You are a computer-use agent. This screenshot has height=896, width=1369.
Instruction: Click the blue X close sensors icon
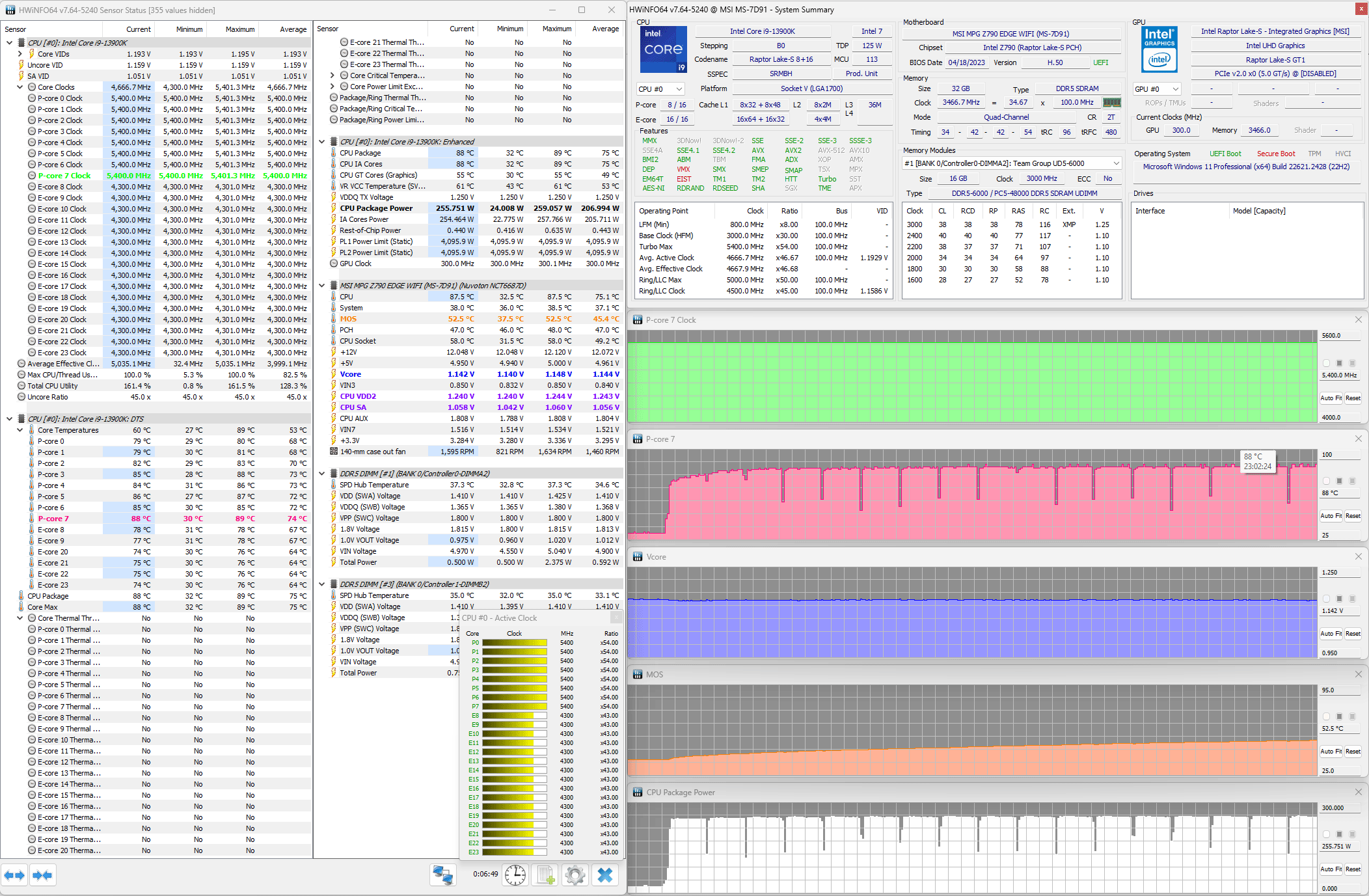click(605, 875)
